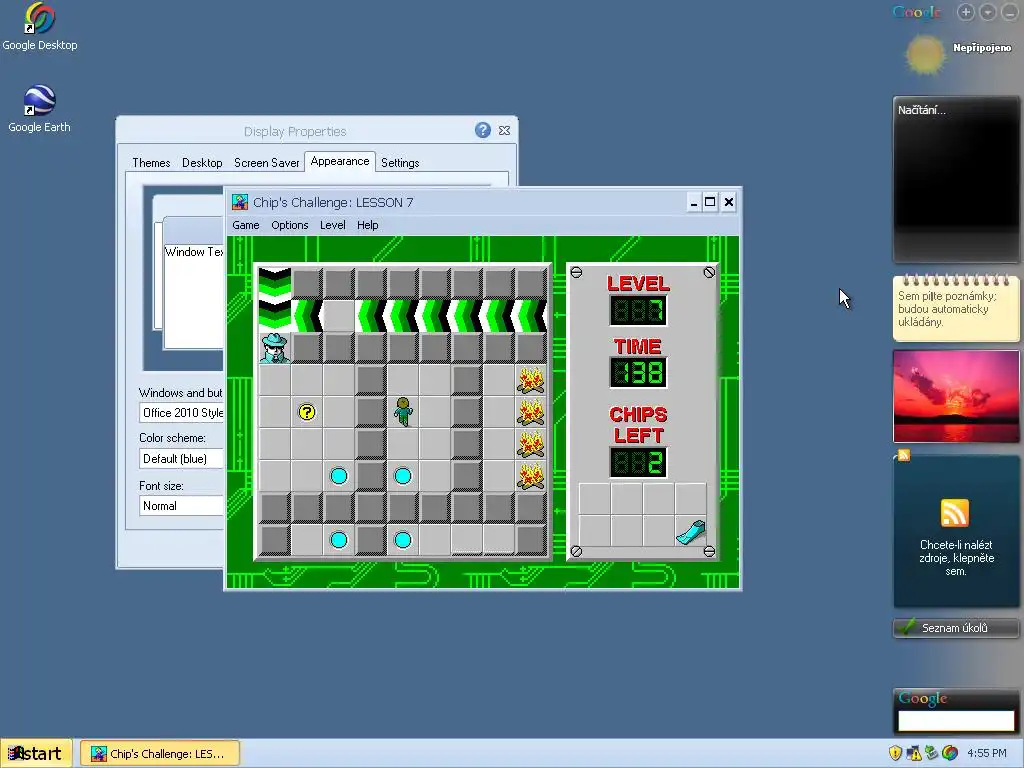The height and width of the screenshot is (768, 1024).
Task: Click the thief spy tile on the board
Action: pyautogui.click(x=275, y=347)
